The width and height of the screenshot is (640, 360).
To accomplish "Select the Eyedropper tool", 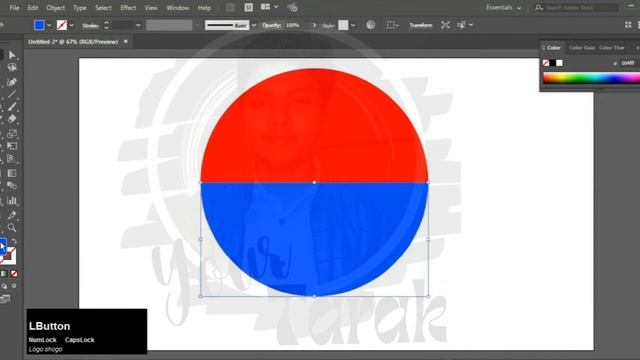I will [12, 215].
